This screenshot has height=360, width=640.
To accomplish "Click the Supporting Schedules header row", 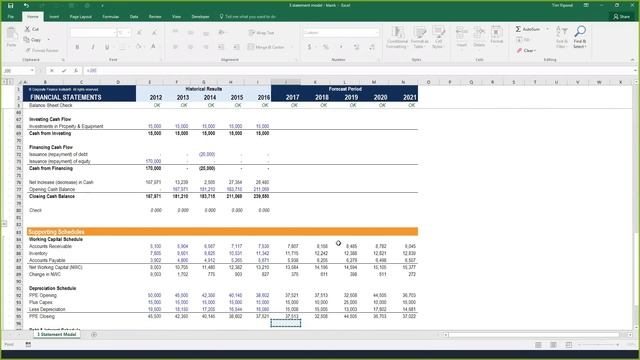I will tap(222, 231).
